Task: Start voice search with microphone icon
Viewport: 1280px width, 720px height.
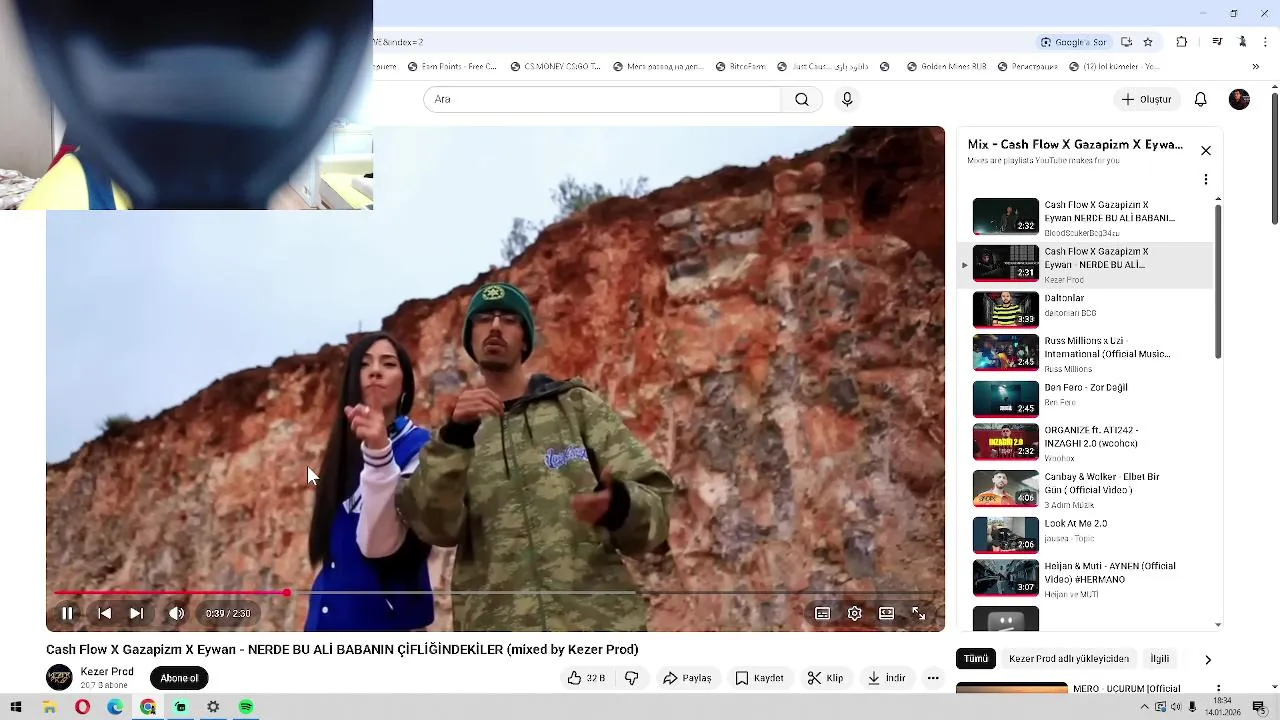Action: point(847,99)
